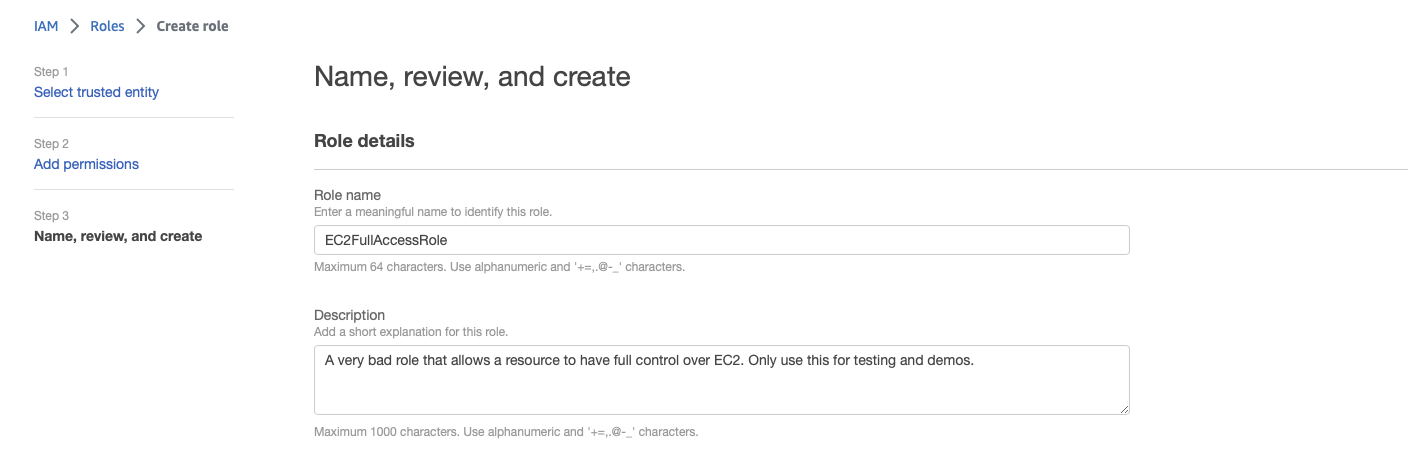Click the chevron between IAM and Roles
Viewport: 1428px width, 469px height.
pyautogui.click(x=75, y=27)
